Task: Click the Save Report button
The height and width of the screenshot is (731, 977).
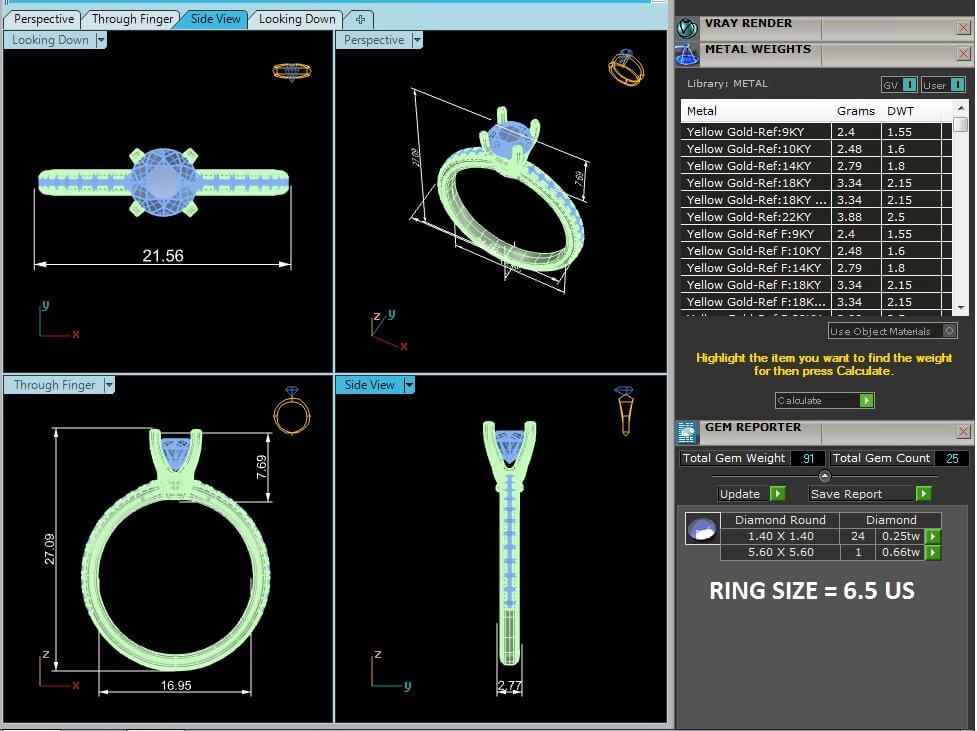Action: pos(923,494)
